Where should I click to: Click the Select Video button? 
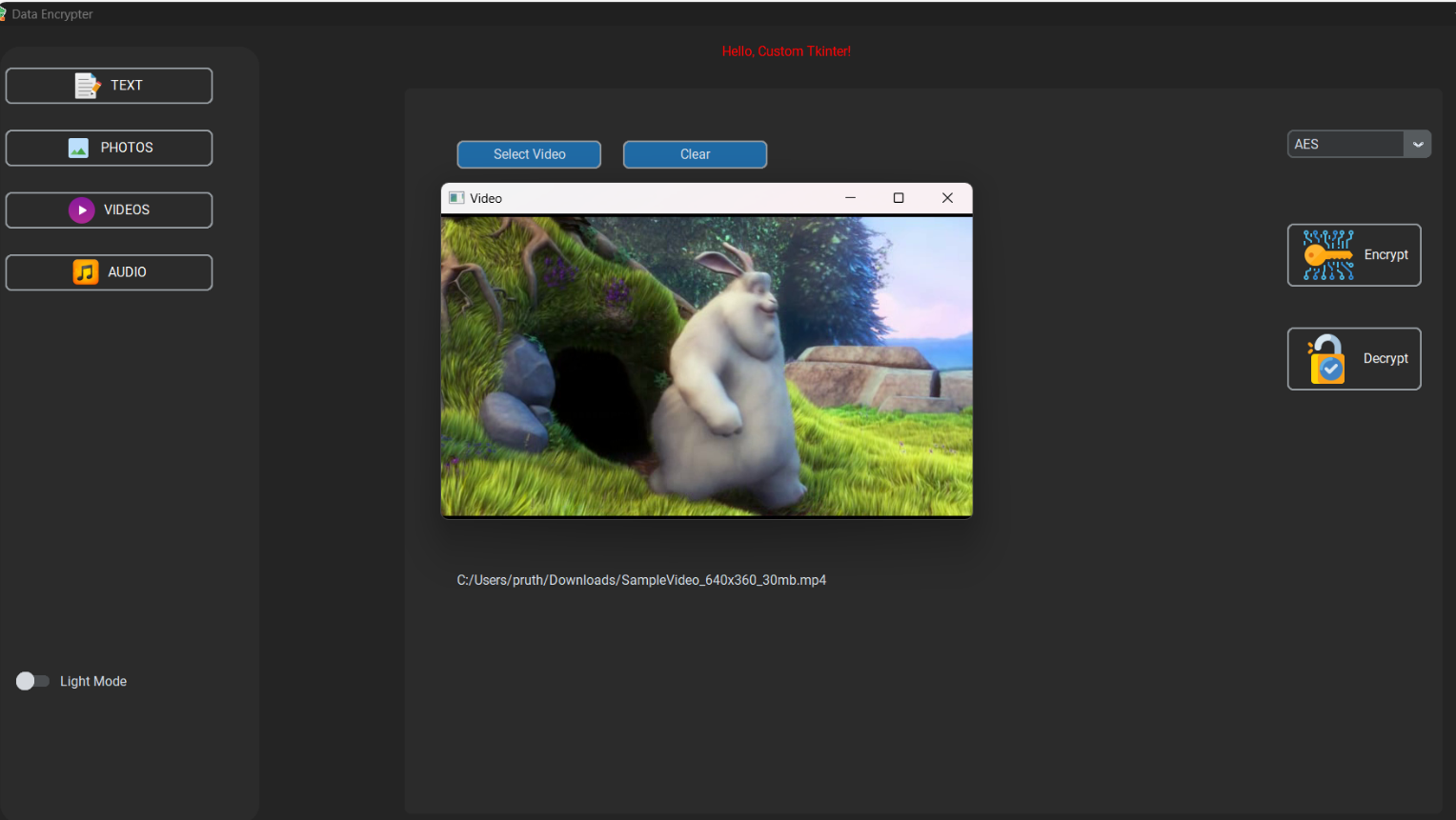point(529,154)
